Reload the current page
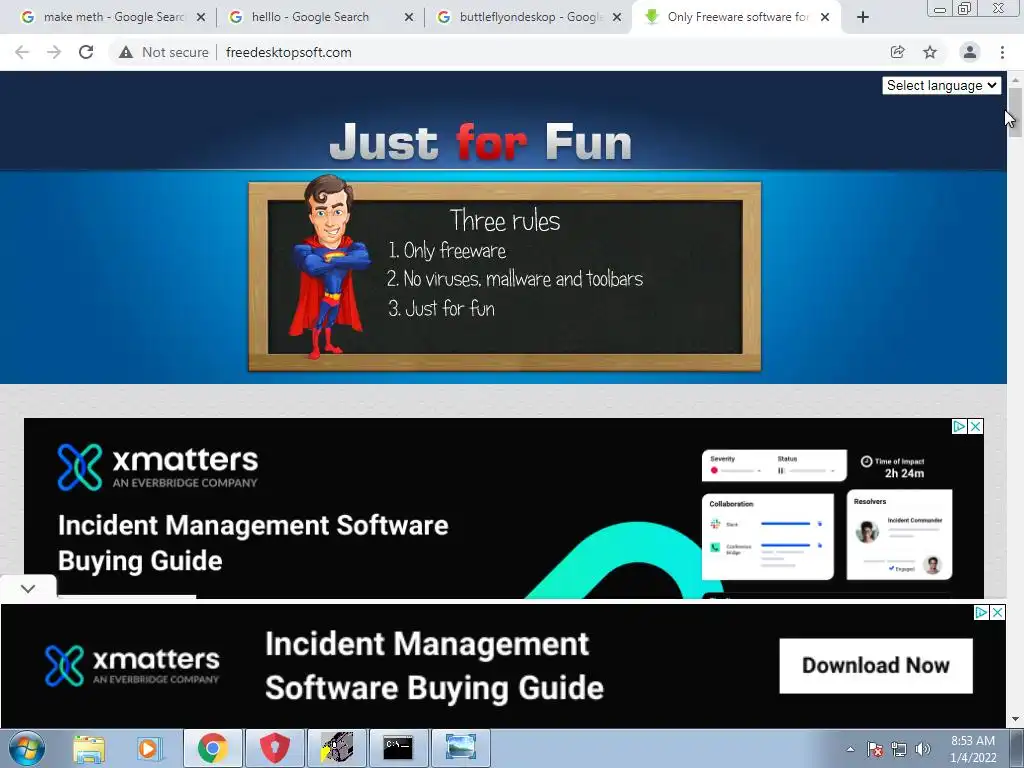This screenshot has width=1024, height=768. tap(86, 52)
